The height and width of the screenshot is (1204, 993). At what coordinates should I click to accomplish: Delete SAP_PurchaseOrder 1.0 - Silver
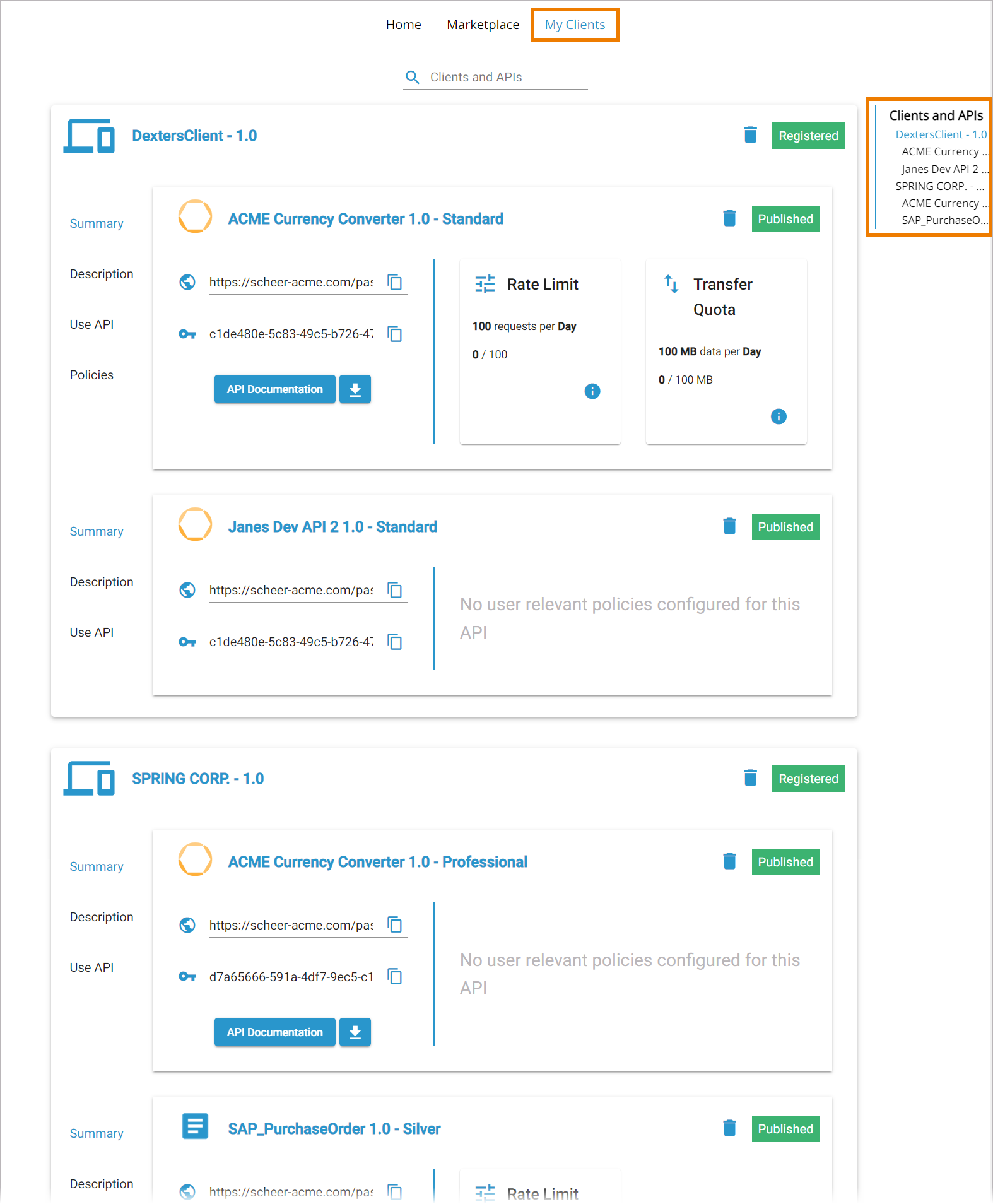coord(729,1128)
